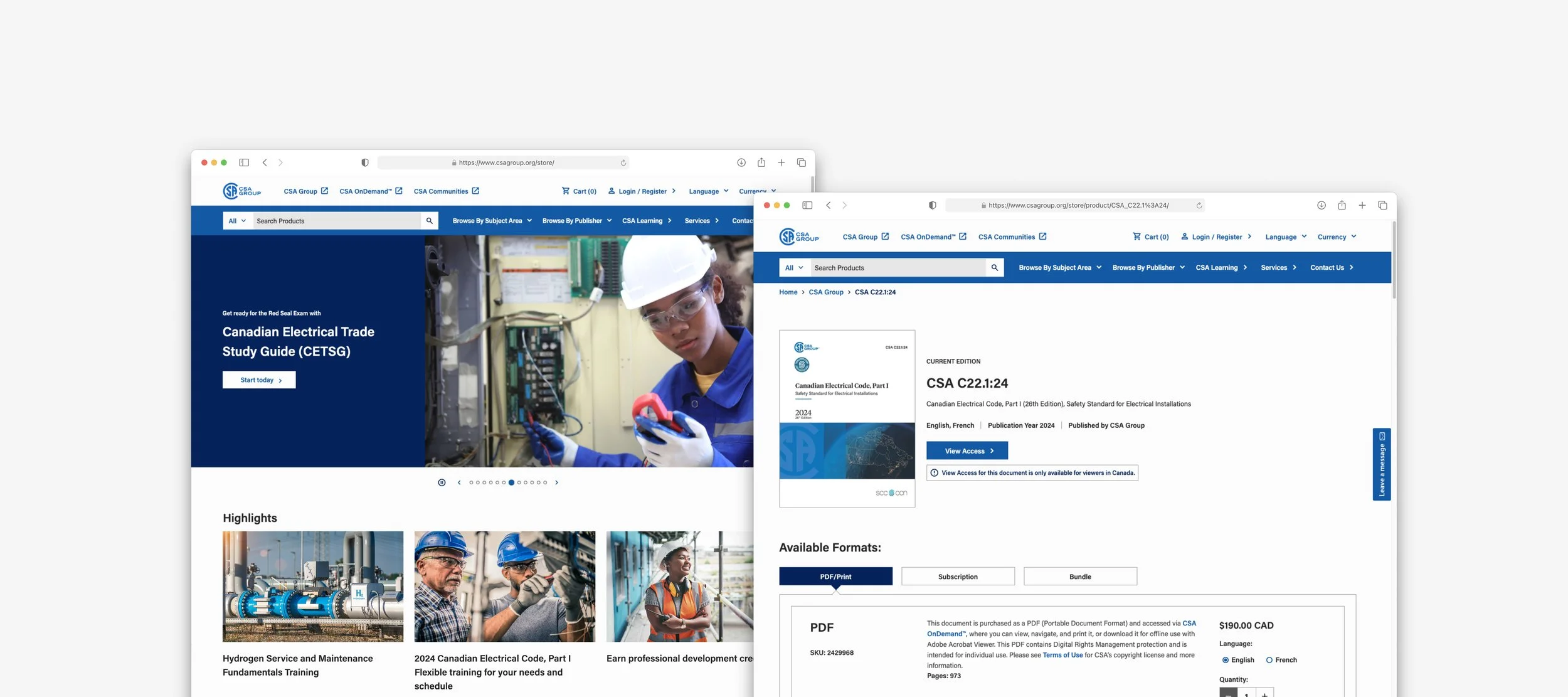
Task: Click the View Access button
Action: point(967,450)
